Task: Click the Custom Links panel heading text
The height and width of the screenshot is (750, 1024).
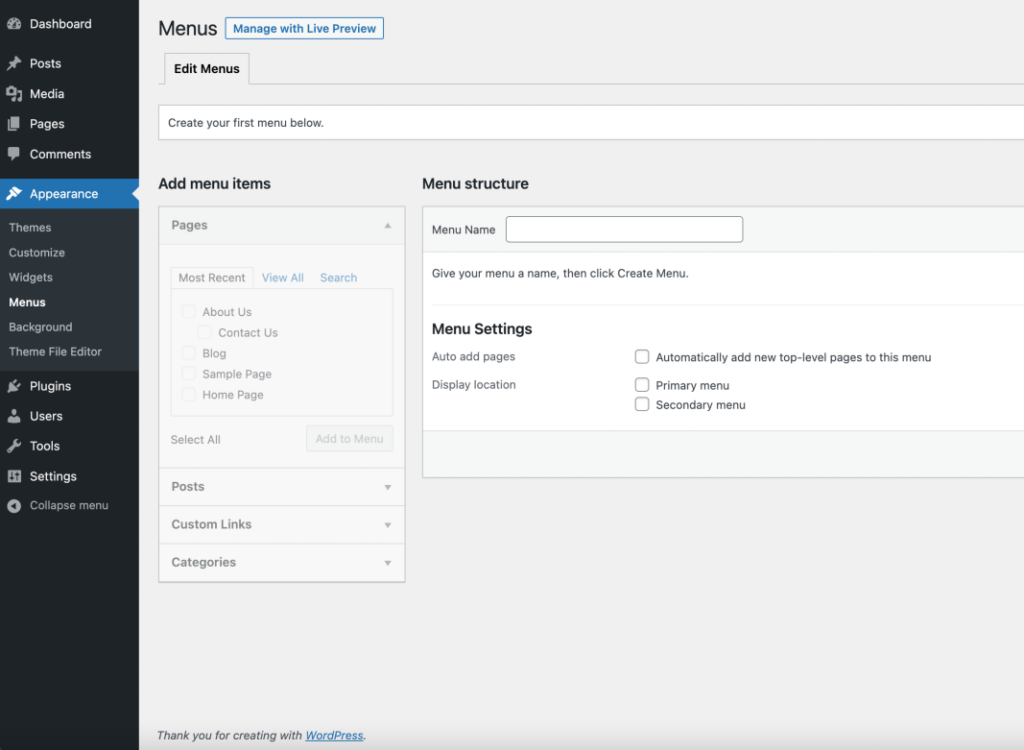Action: pos(211,525)
